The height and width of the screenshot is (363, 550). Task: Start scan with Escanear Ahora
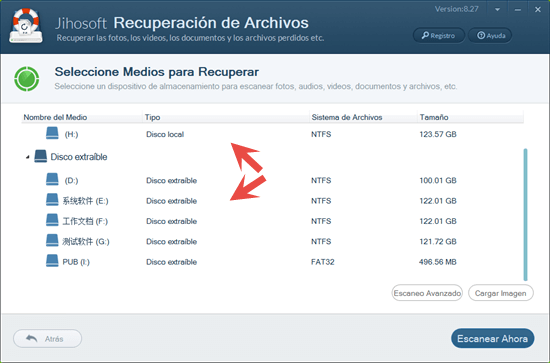coord(492,338)
